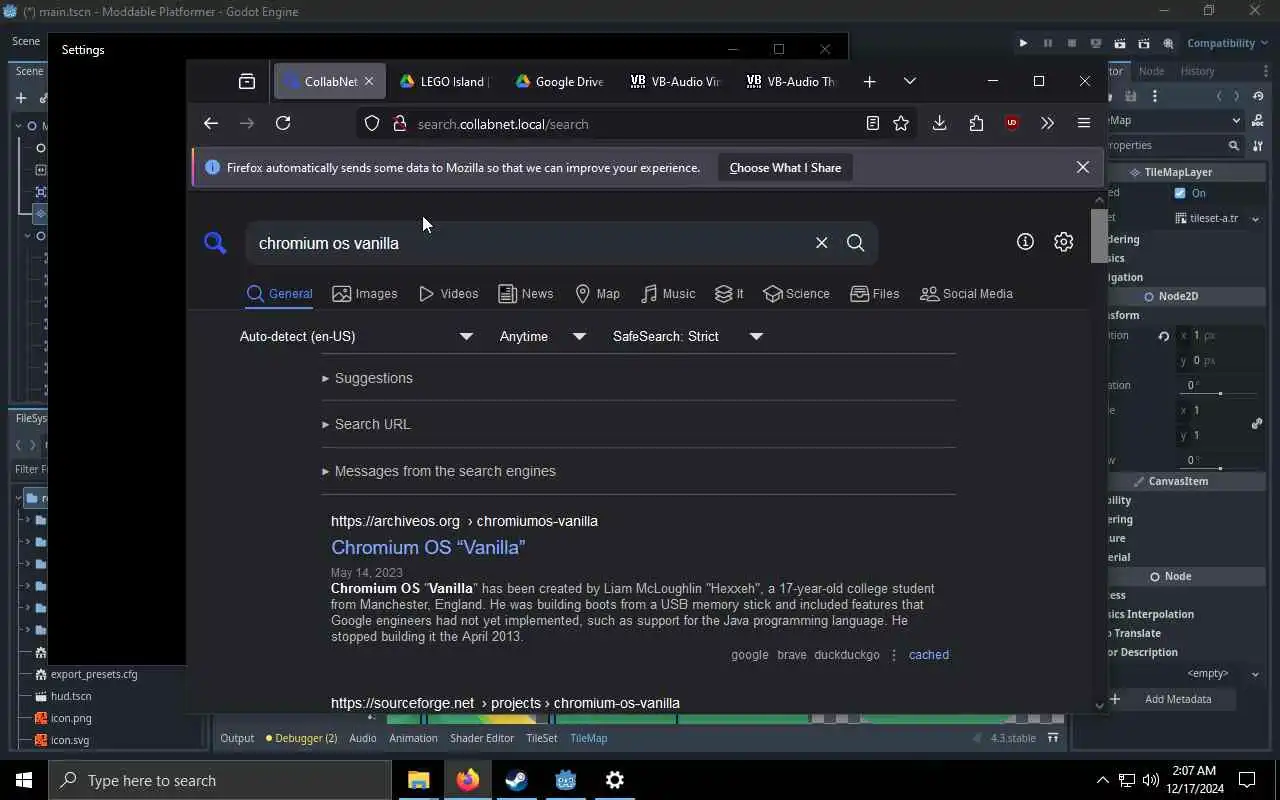Expand Godot bottom panel
The image size is (1280, 800).
(1053, 738)
